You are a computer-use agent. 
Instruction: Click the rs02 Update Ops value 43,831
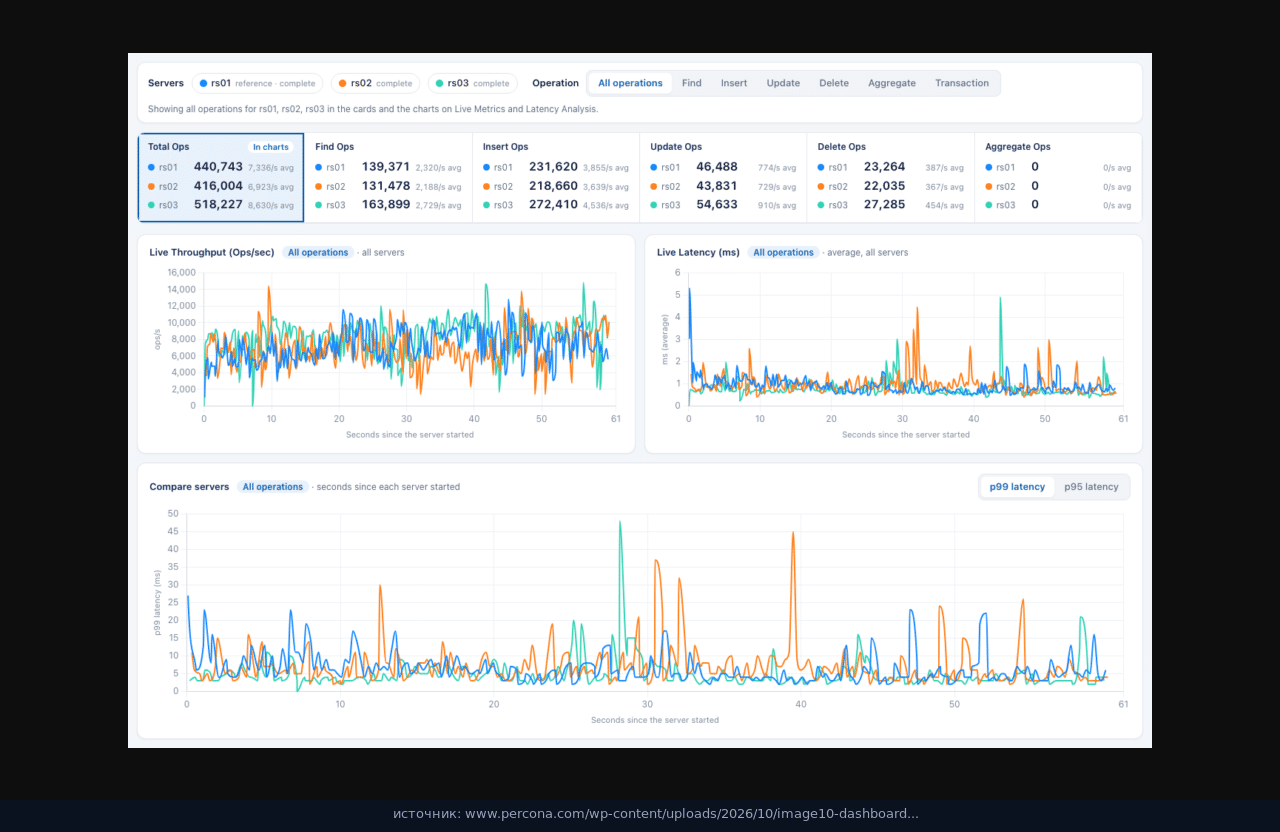pyautogui.click(x=717, y=186)
